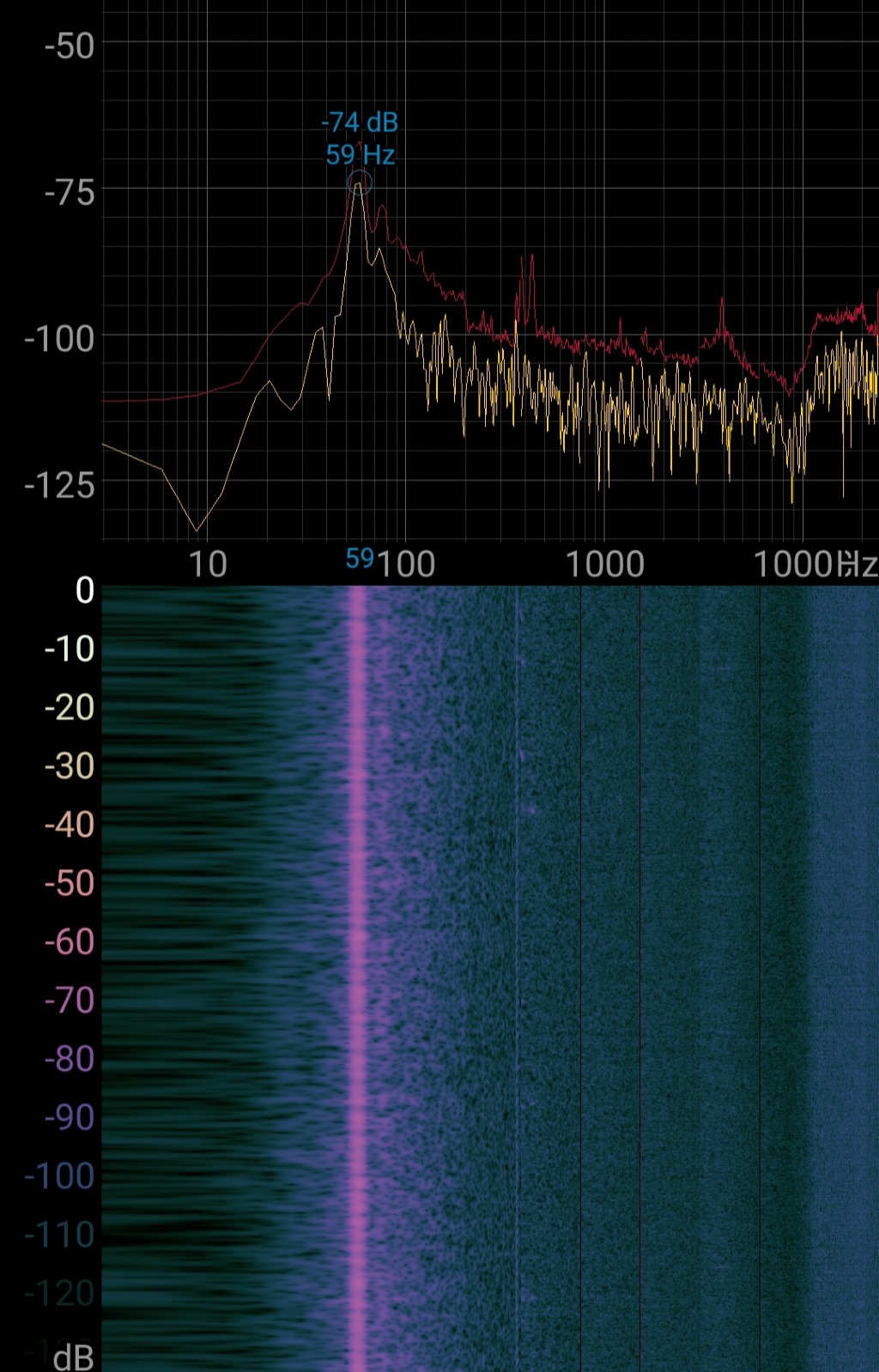This screenshot has width=879, height=1372.
Task: Tap the yellow trace's lowest dip near 10 Hz
Action: pyautogui.click(x=197, y=529)
